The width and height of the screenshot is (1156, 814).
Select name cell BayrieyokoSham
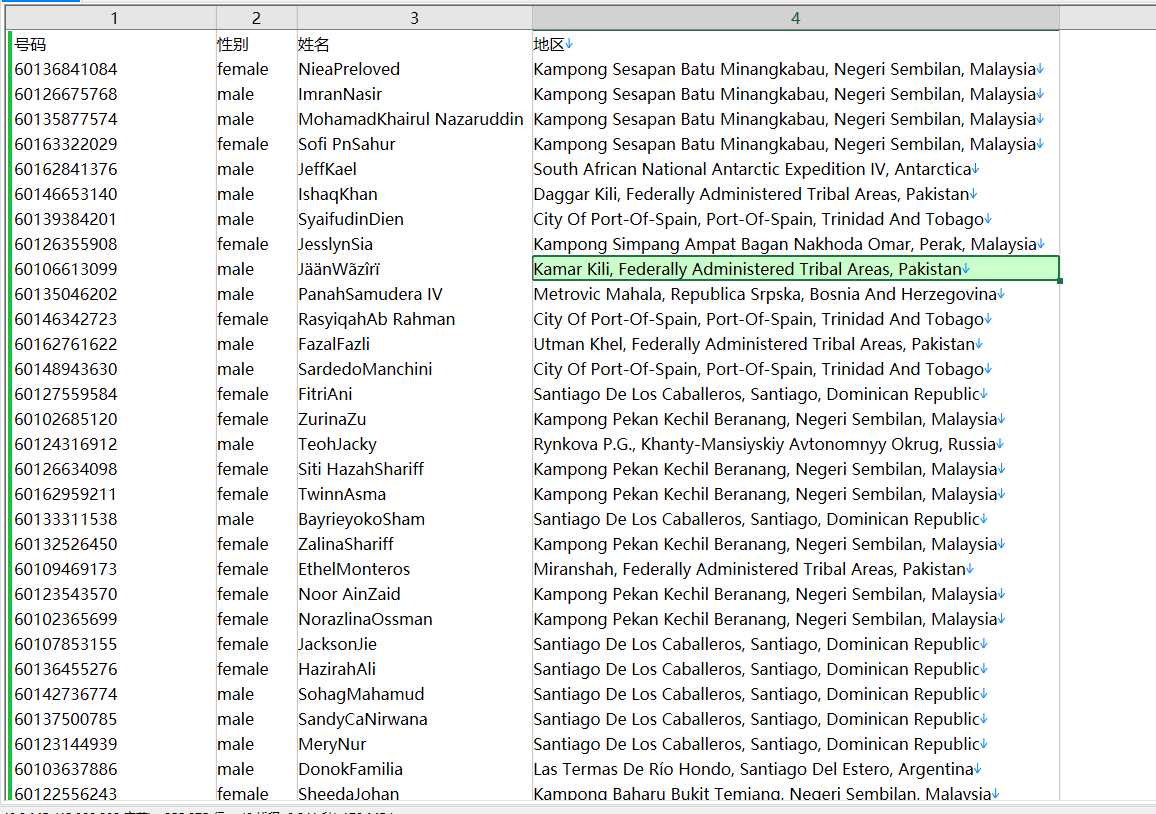point(414,520)
